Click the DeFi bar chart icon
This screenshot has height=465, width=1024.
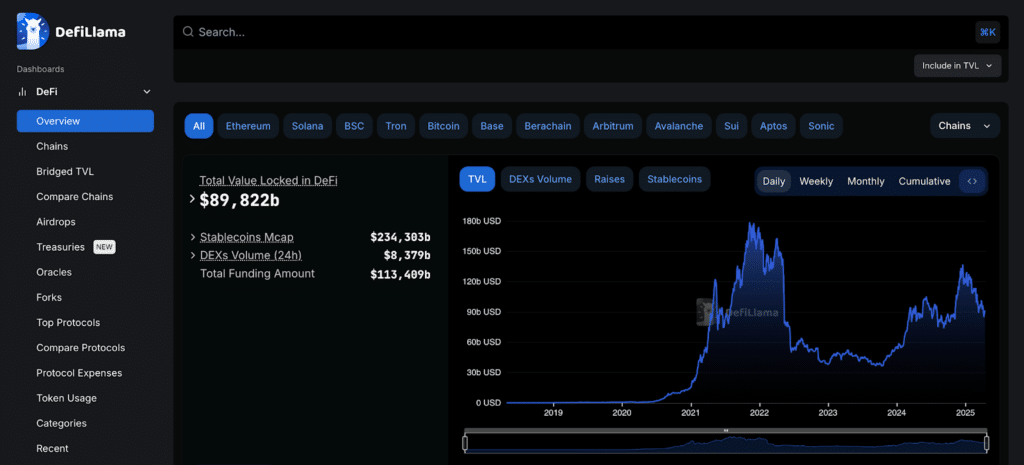tap(23, 92)
